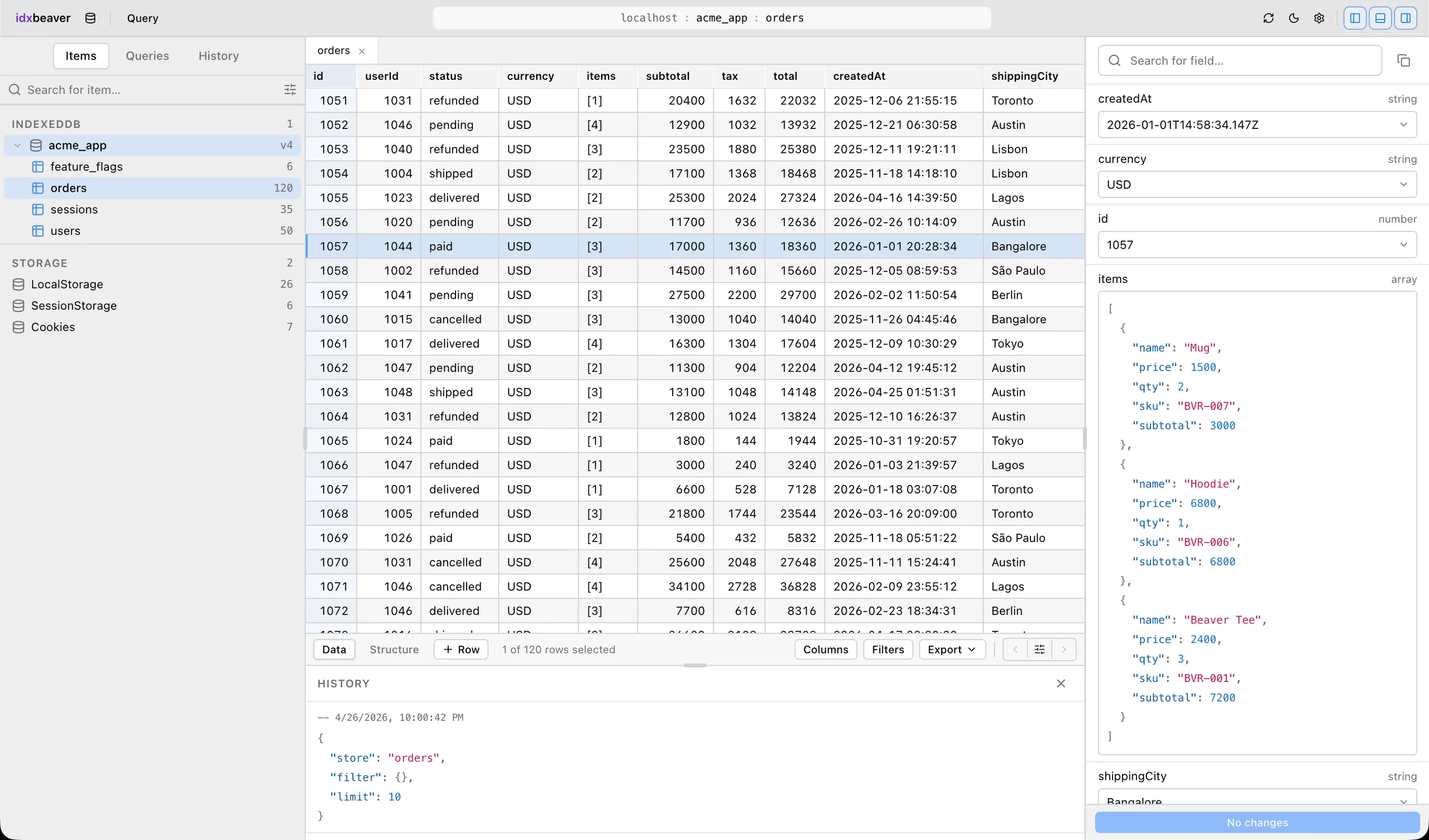Go to previous page arrow
Viewport: 1429px width, 840px height.
1015,650
